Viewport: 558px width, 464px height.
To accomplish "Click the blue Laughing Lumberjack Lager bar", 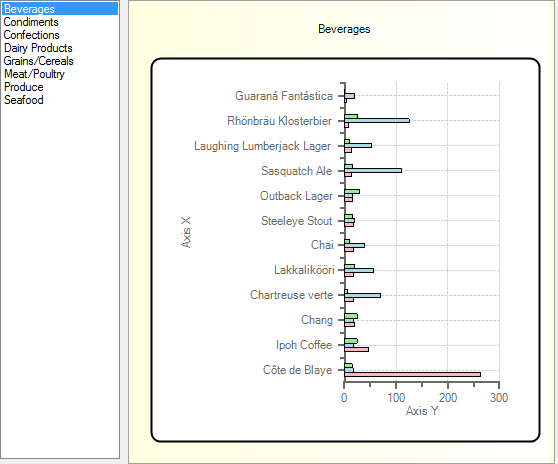I will tap(358, 146).
